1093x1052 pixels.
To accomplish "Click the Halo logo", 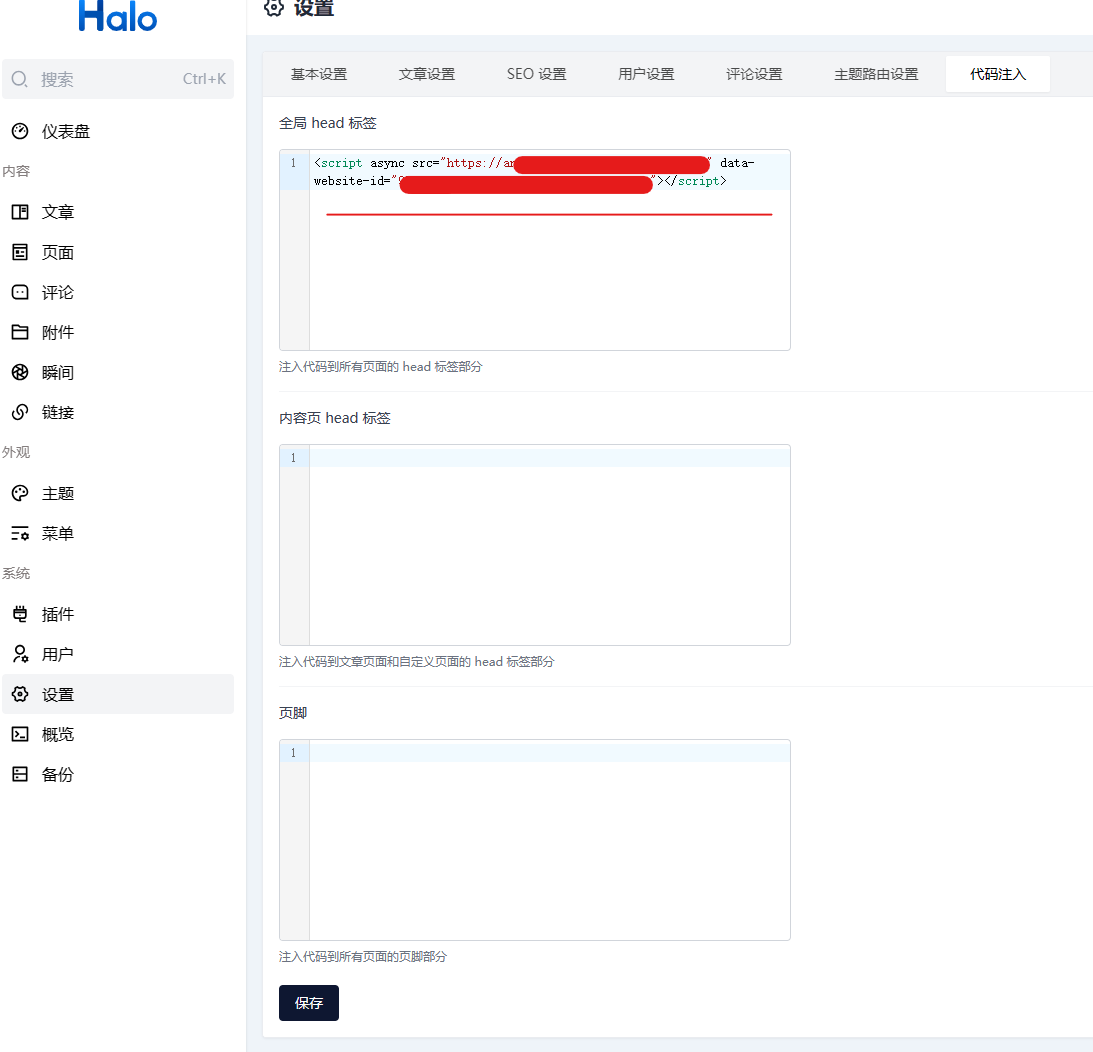I will (118, 16).
